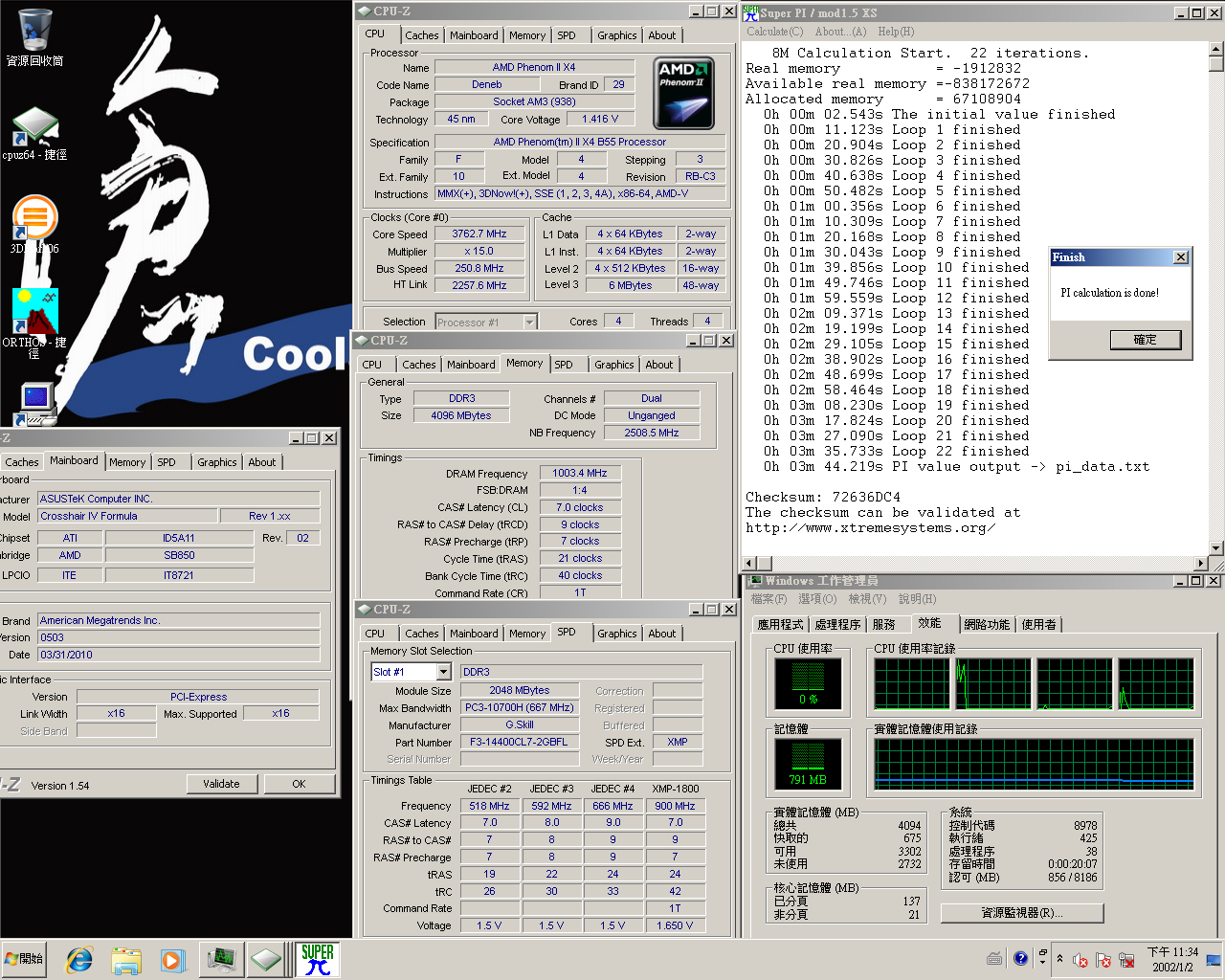This screenshot has height=980, width=1225.
Task: Launch the cpuz64 desktop shortcut
Action: (x=34, y=134)
